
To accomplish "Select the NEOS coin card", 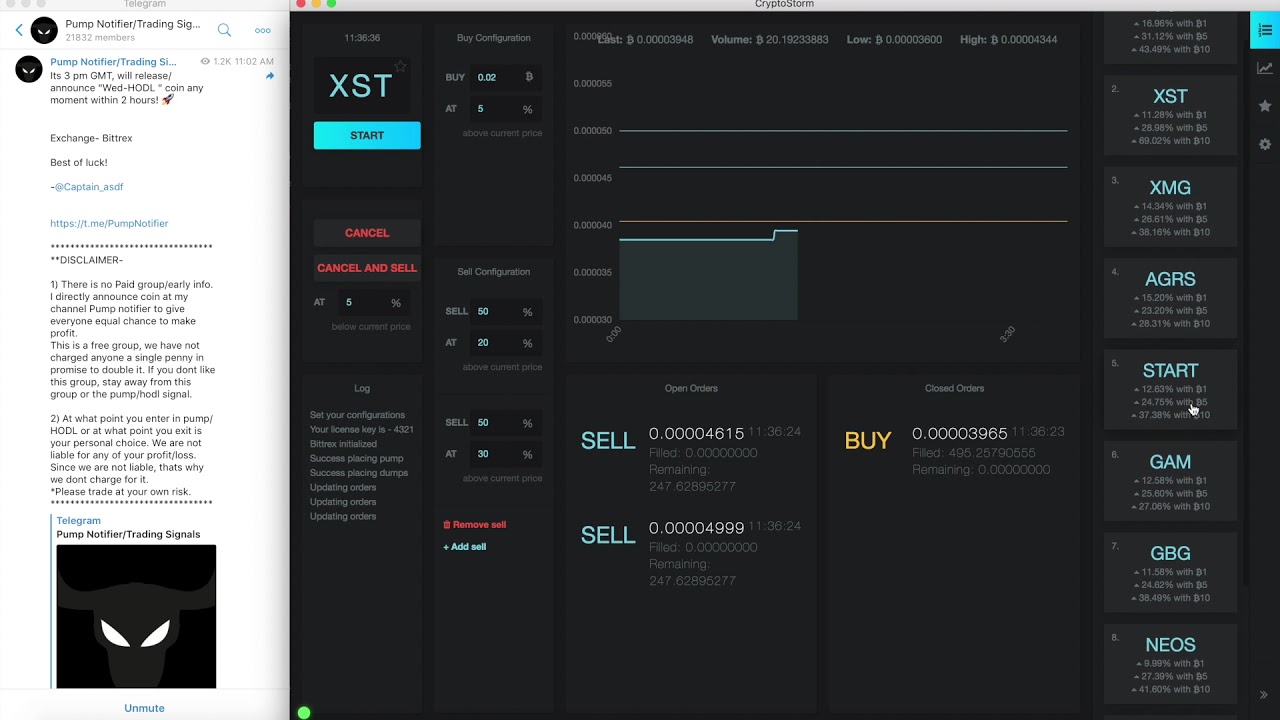I will (1170, 664).
